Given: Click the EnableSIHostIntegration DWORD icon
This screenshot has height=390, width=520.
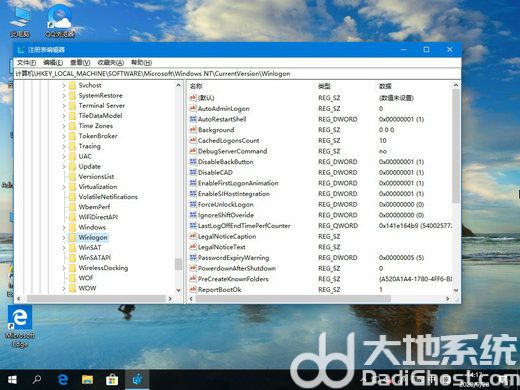Looking at the screenshot, I should [x=193, y=194].
